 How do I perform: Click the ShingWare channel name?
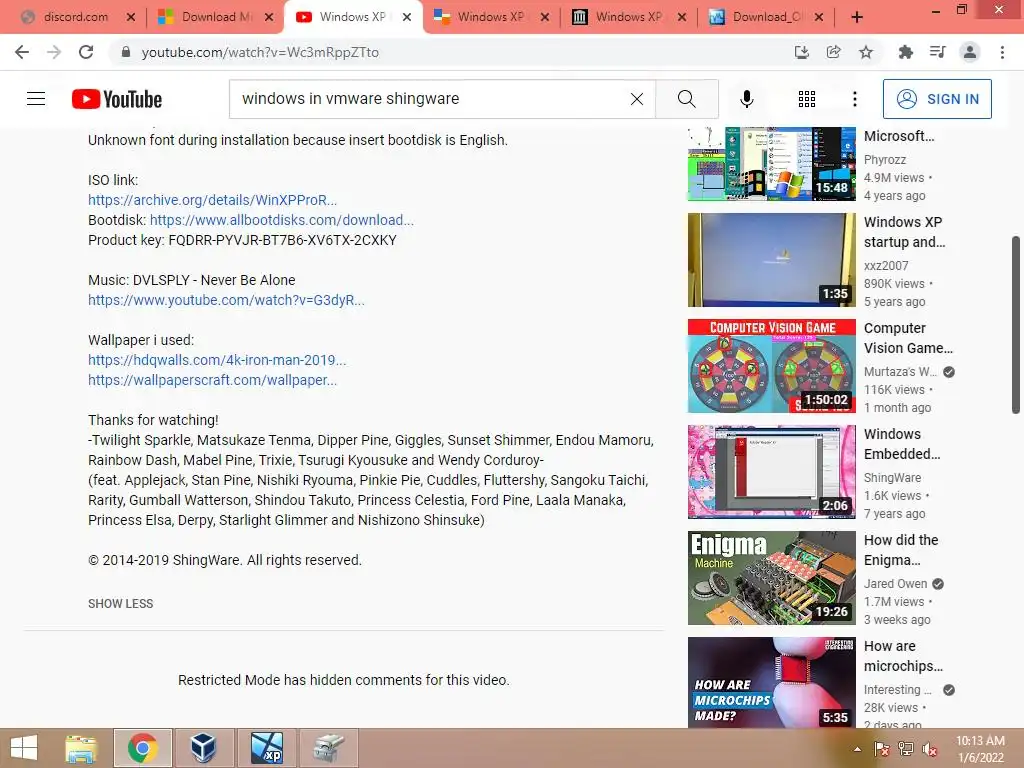point(892,477)
